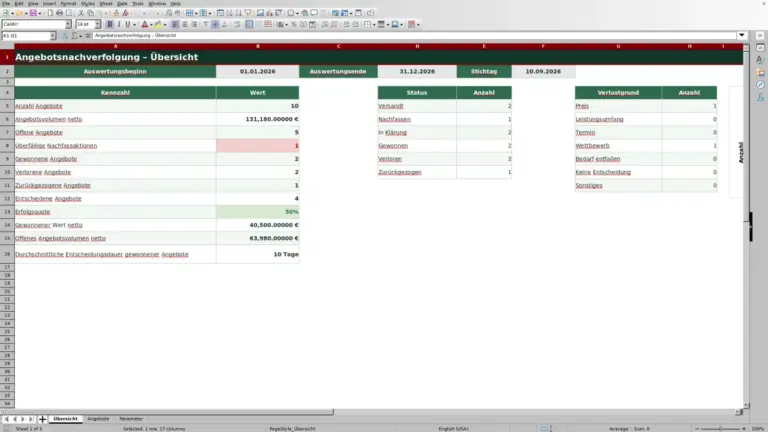Image resolution: width=768 pixels, height=432 pixels.
Task: Open the font size dropdown
Action: [97, 24]
